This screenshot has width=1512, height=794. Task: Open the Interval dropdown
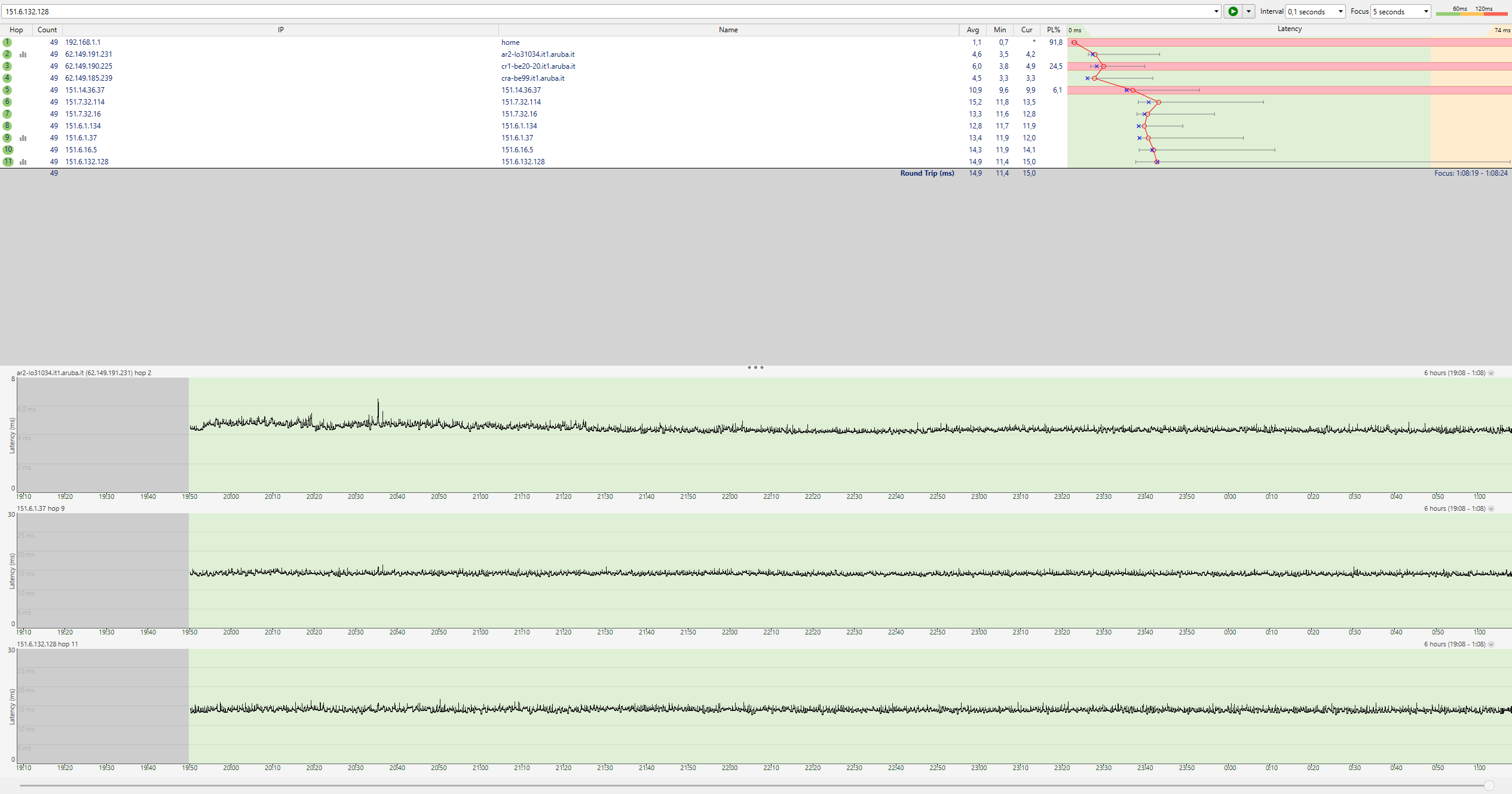pyautogui.click(x=1315, y=11)
